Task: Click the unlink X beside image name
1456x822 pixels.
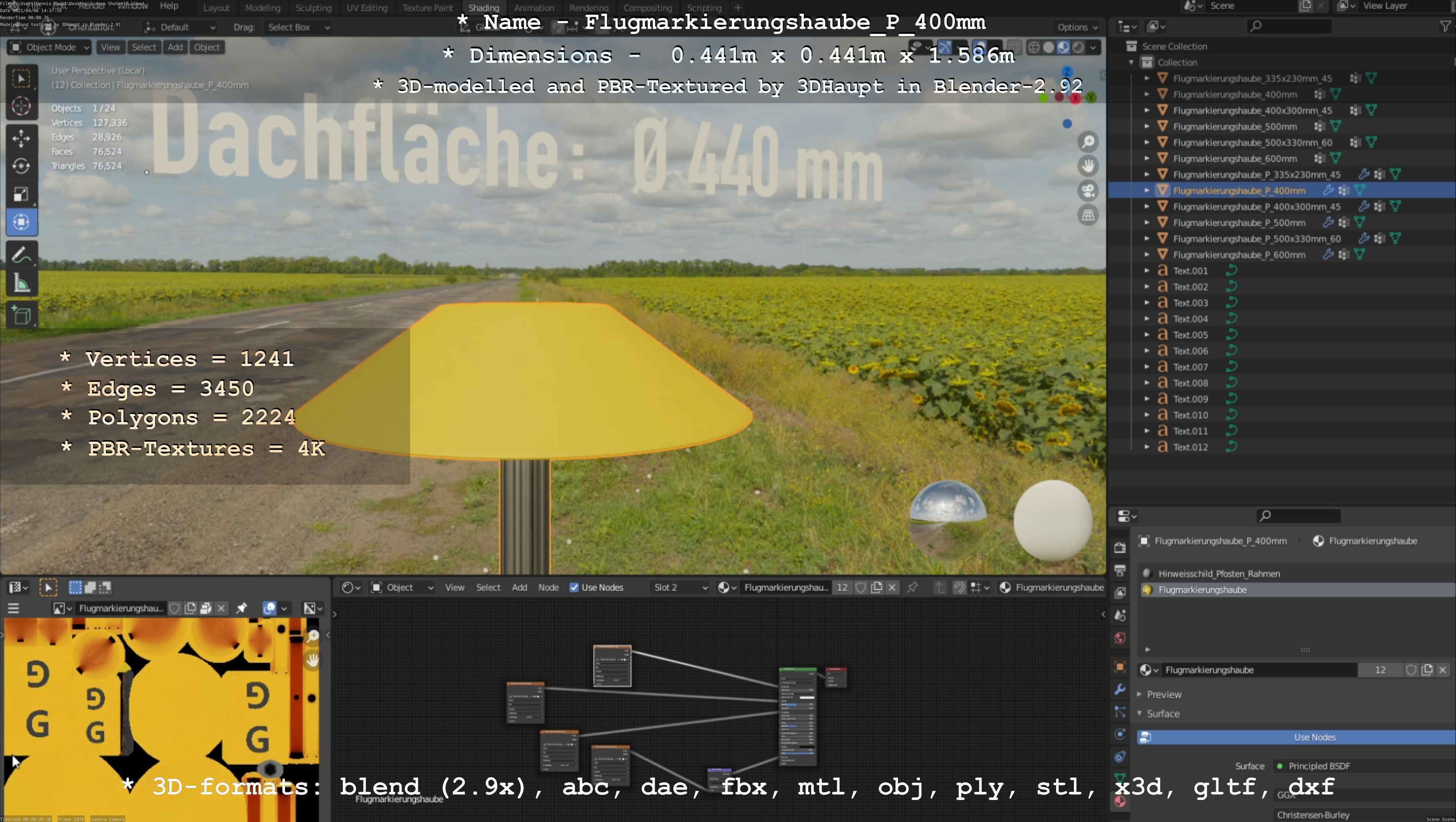Action: click(221, 608)
